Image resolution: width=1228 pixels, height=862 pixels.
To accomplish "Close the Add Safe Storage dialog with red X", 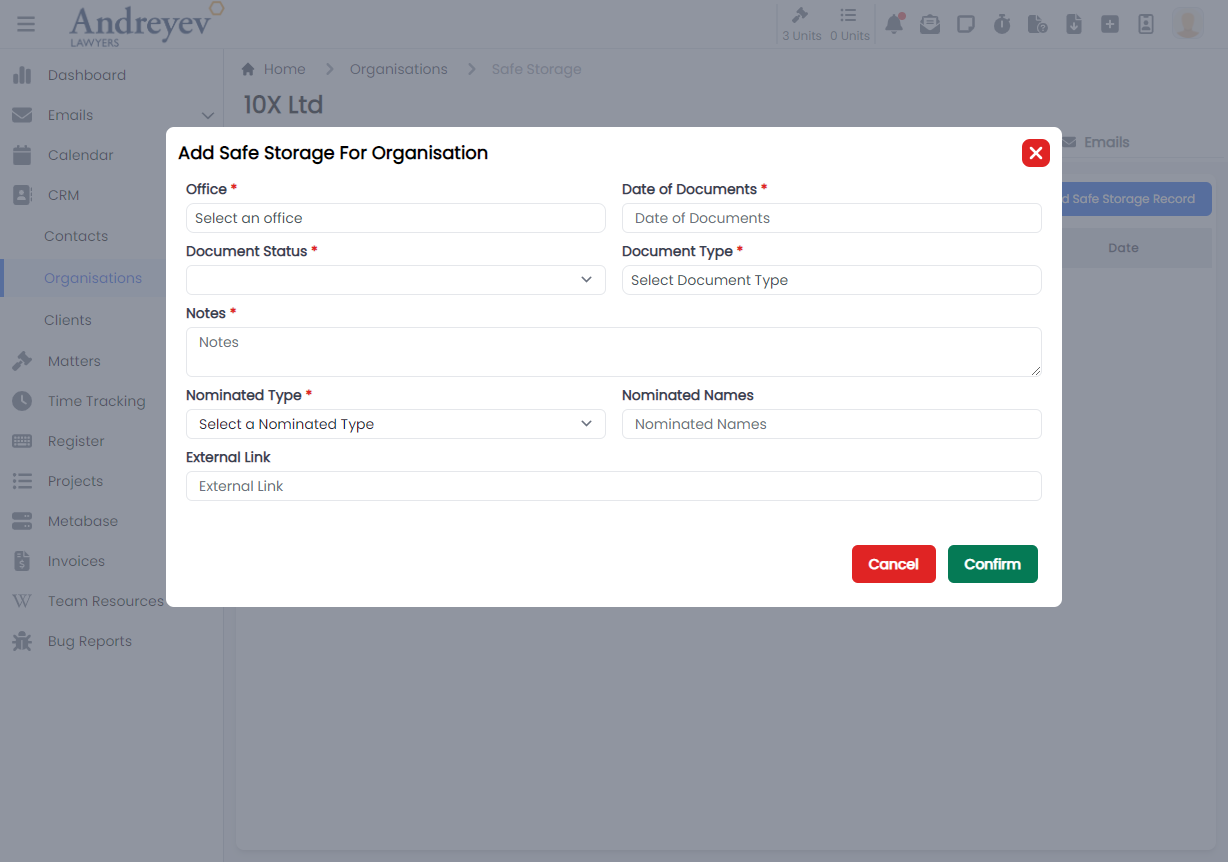I will click(x=1035, y=153).
